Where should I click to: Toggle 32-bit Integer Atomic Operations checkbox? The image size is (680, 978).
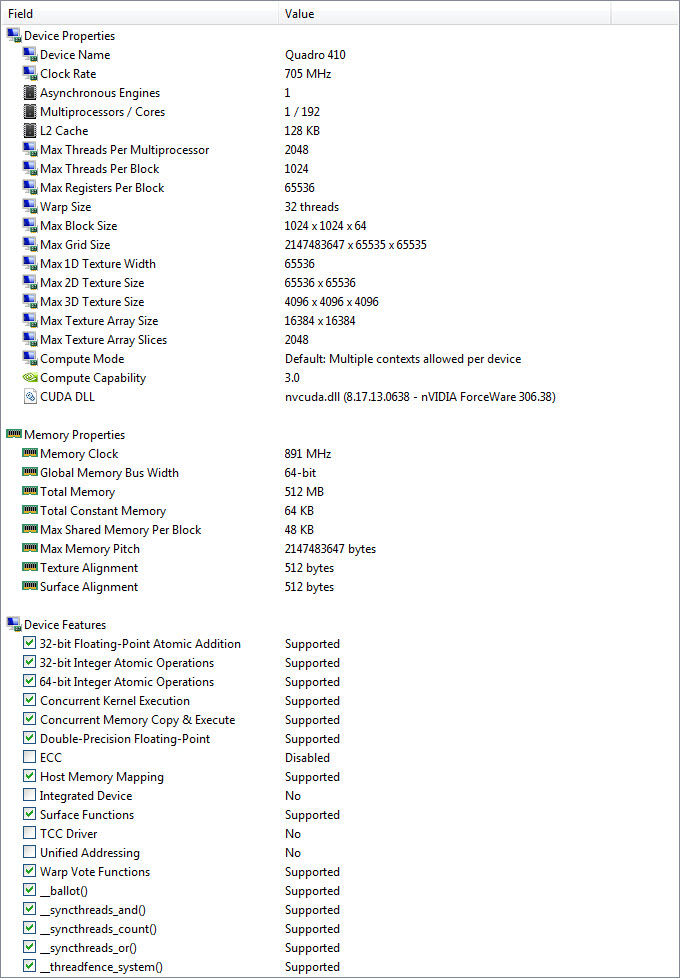(x=29, y=662)
